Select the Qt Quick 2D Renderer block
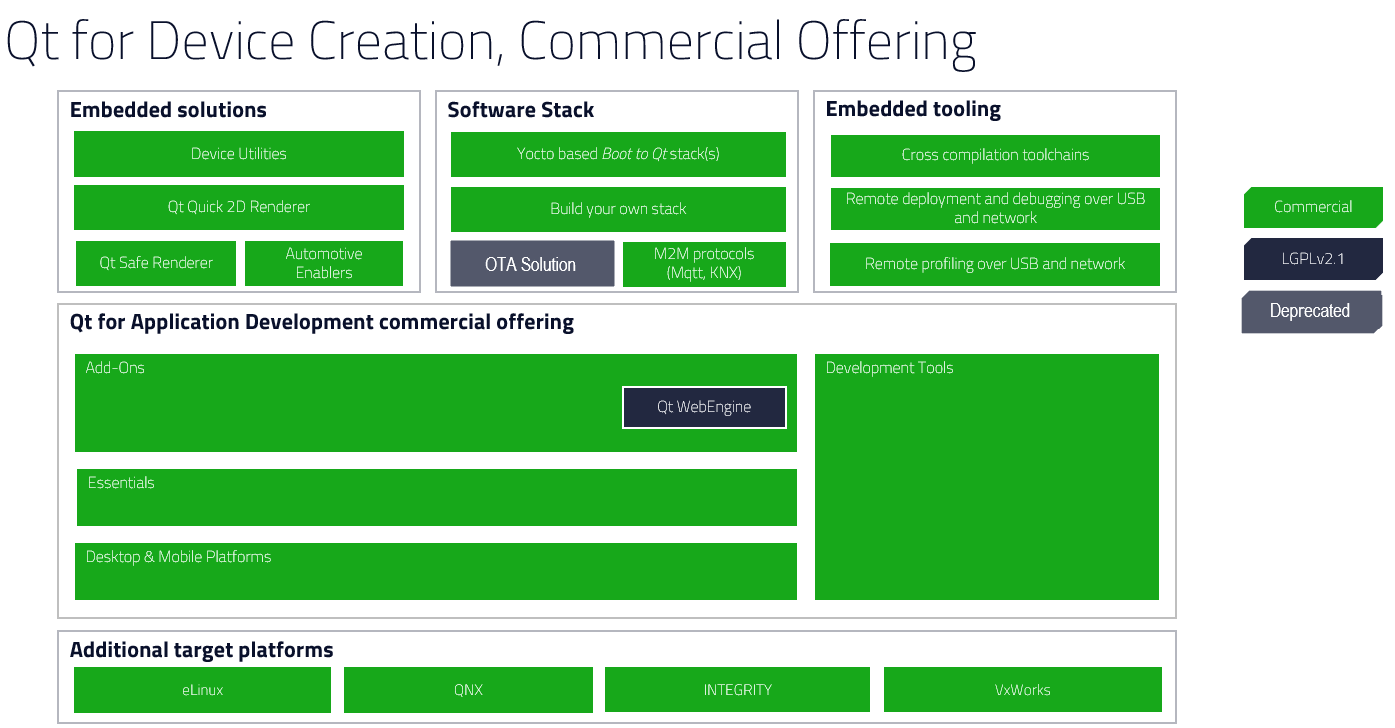1395x728 pixels. pyautogui.click(x=238, y=207)
